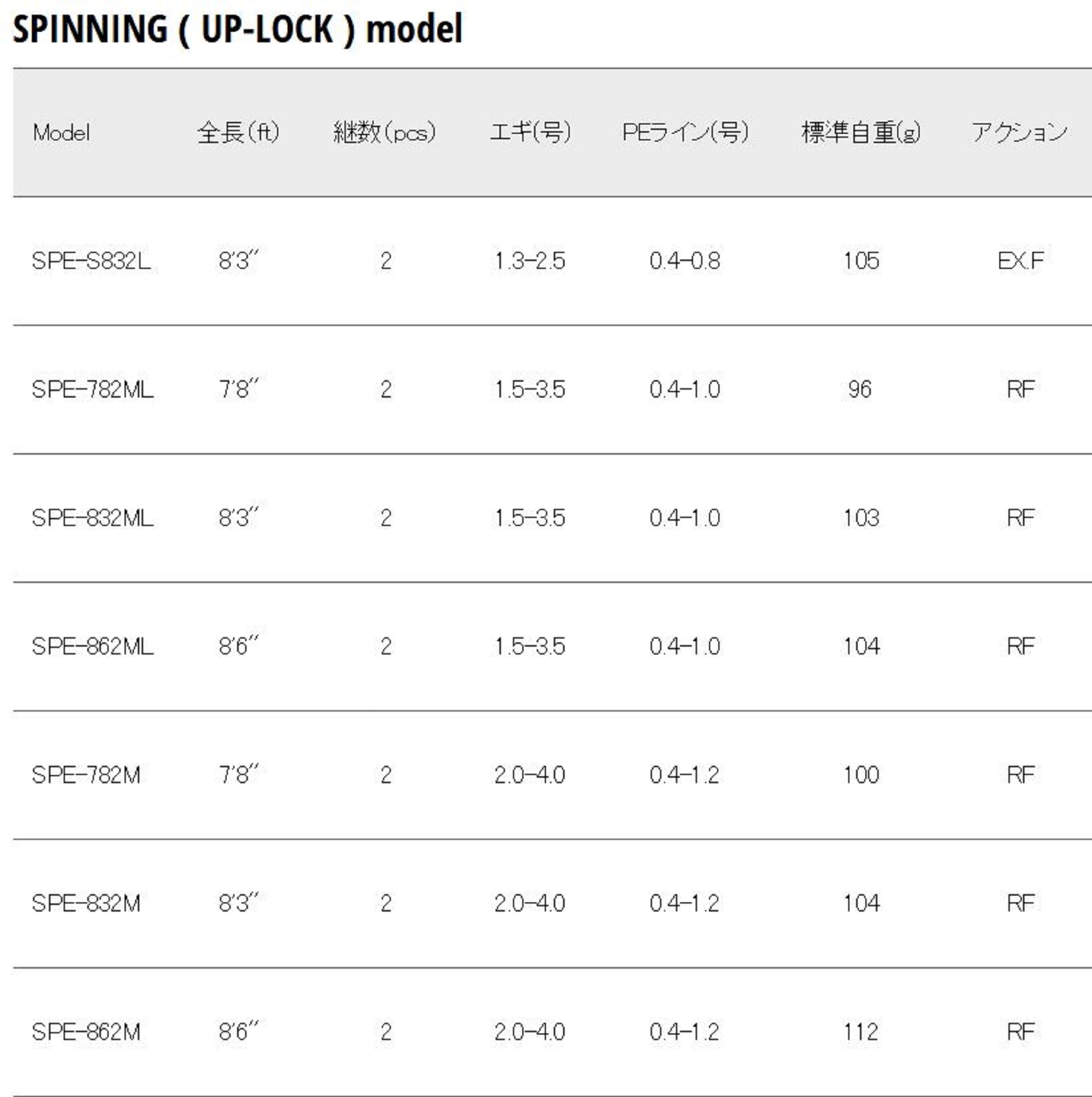Select the SPE-862ML model cell
Screen dimensions: 1092x1097
pyautogui.click(x=93, y=646)
